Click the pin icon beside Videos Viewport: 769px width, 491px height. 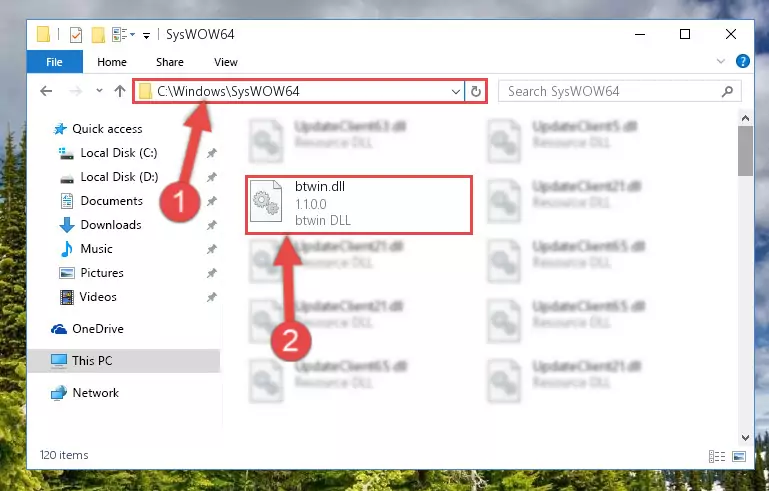tap(211, 297)
